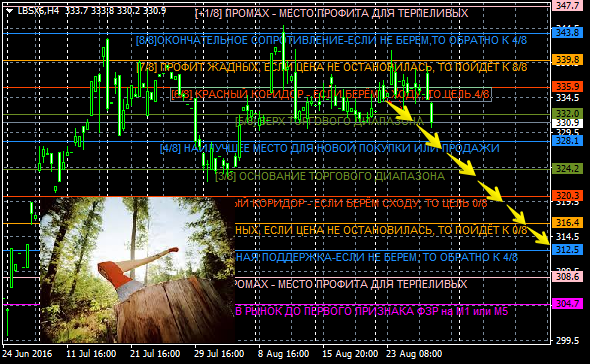Image resolution: width=590 pixels, height=364 pixels.
Task: Click the red 335.9 price tag
Action: [x=568, y=87]
